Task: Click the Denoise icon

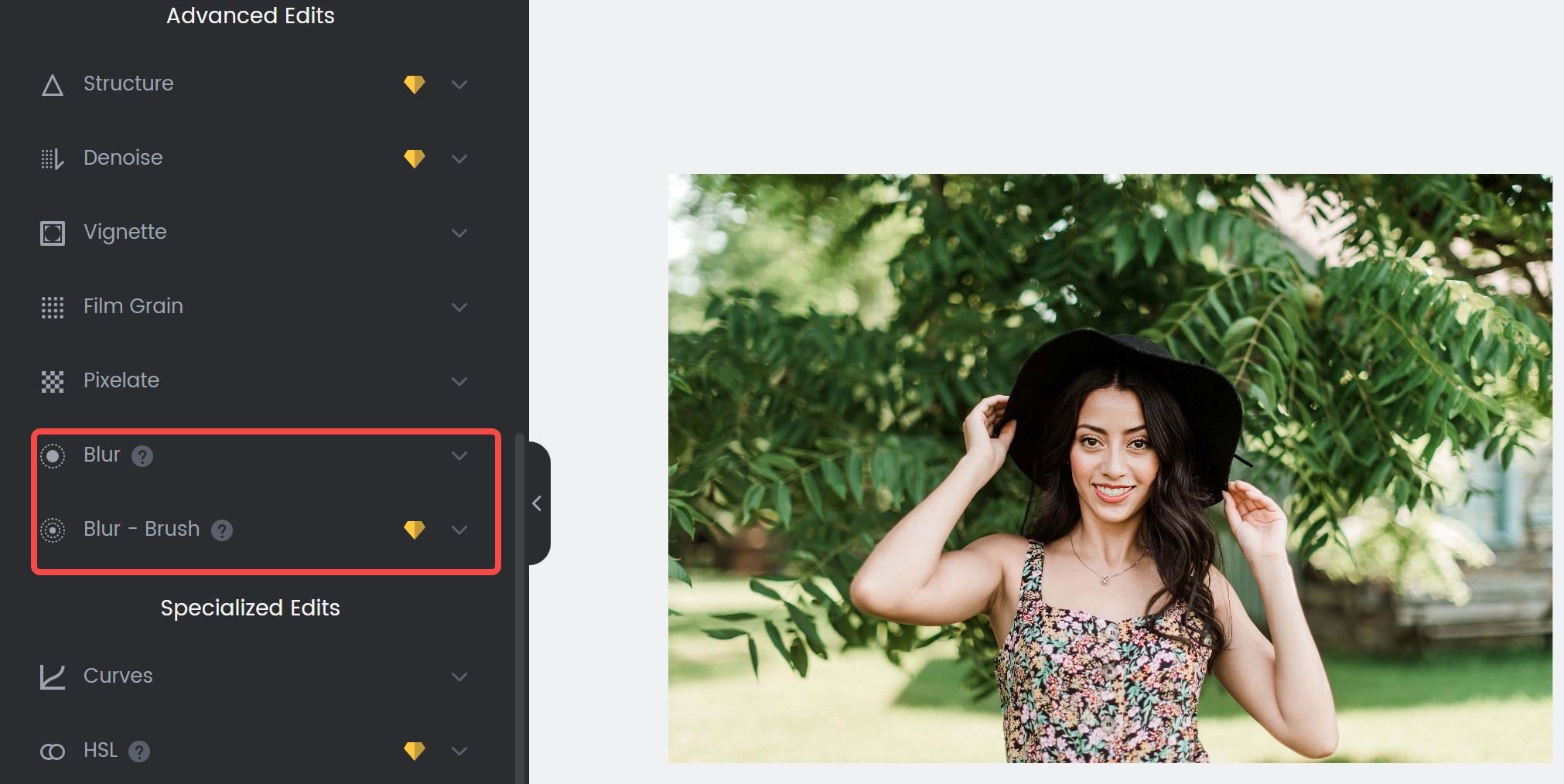Action: click(52, 159)
